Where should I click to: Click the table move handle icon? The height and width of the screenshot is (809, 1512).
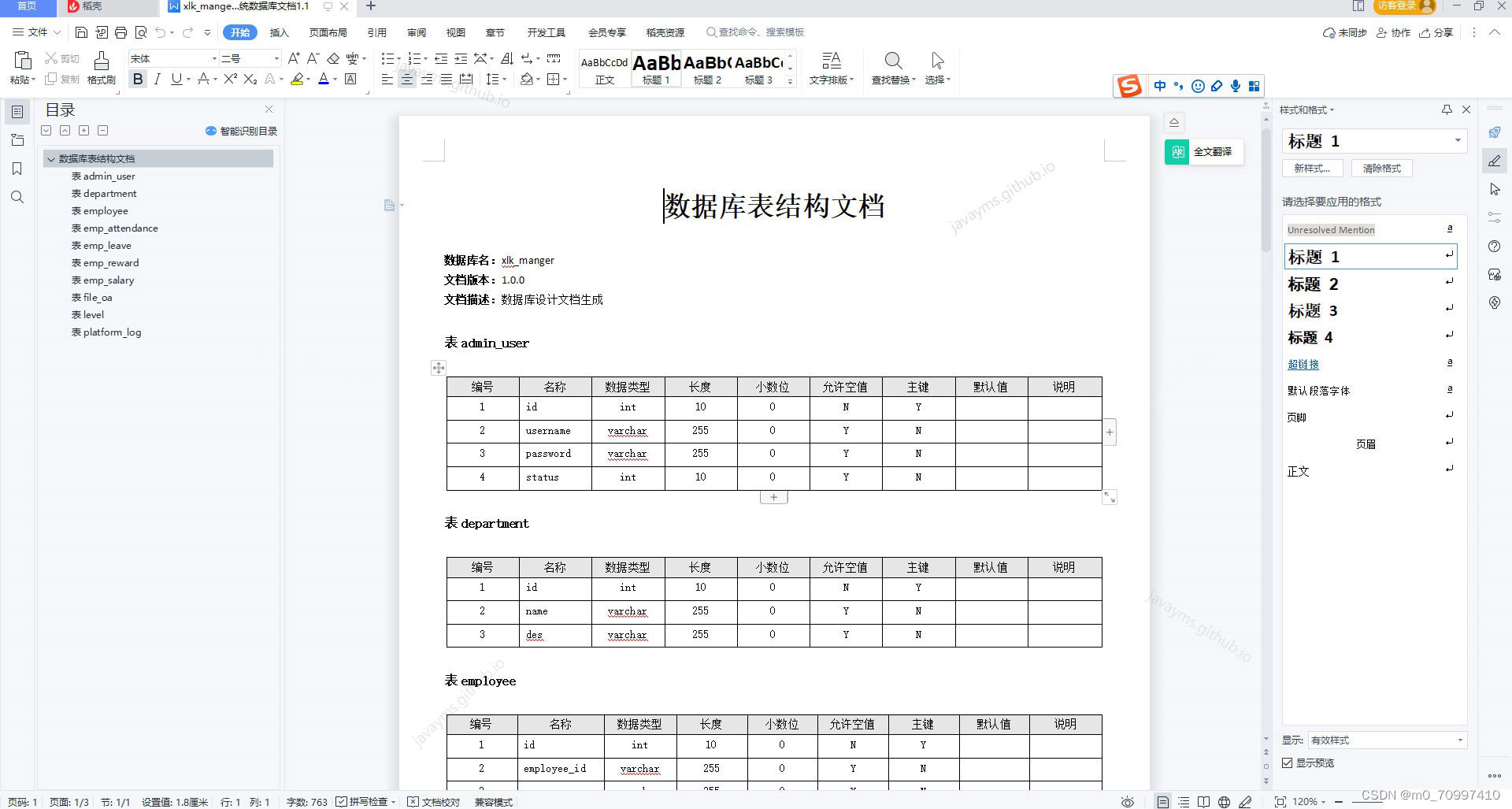tap(439, 368)
